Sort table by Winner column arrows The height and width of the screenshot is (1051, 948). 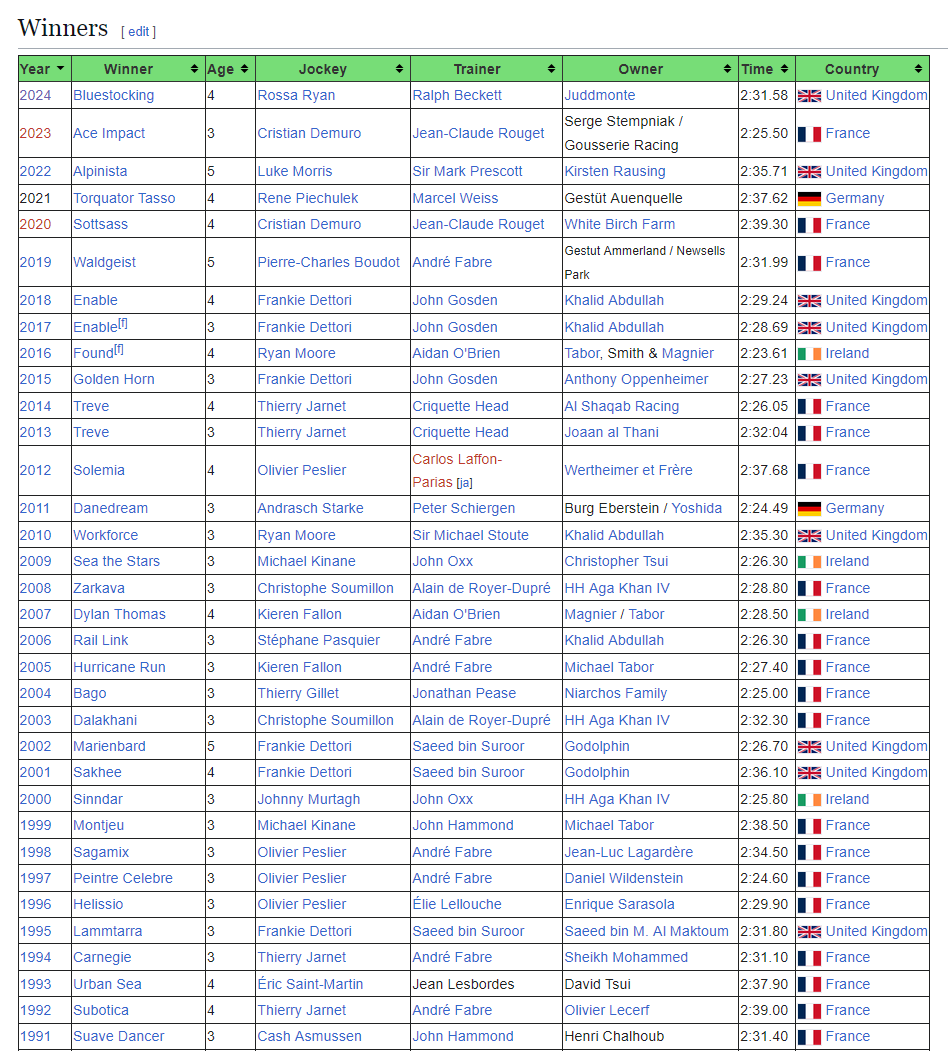pos(194,69)
